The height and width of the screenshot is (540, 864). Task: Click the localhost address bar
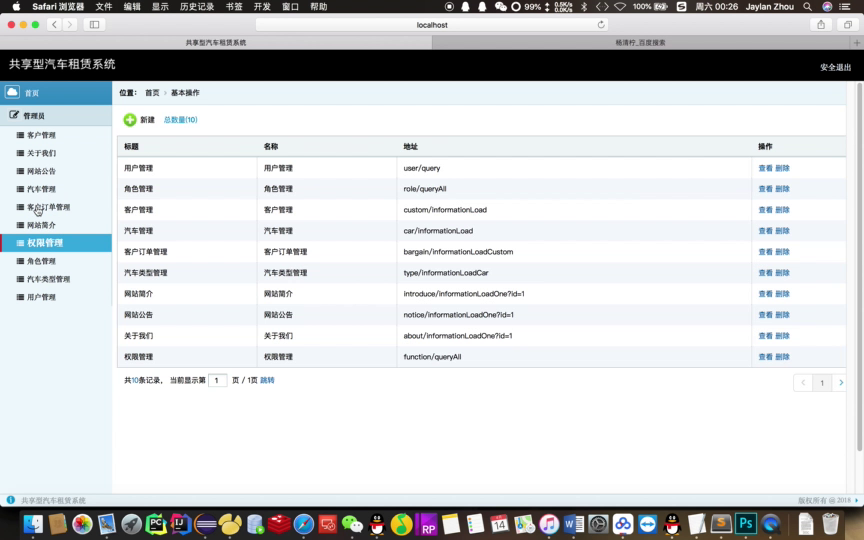pyautogui.click(x=432, y=24)
